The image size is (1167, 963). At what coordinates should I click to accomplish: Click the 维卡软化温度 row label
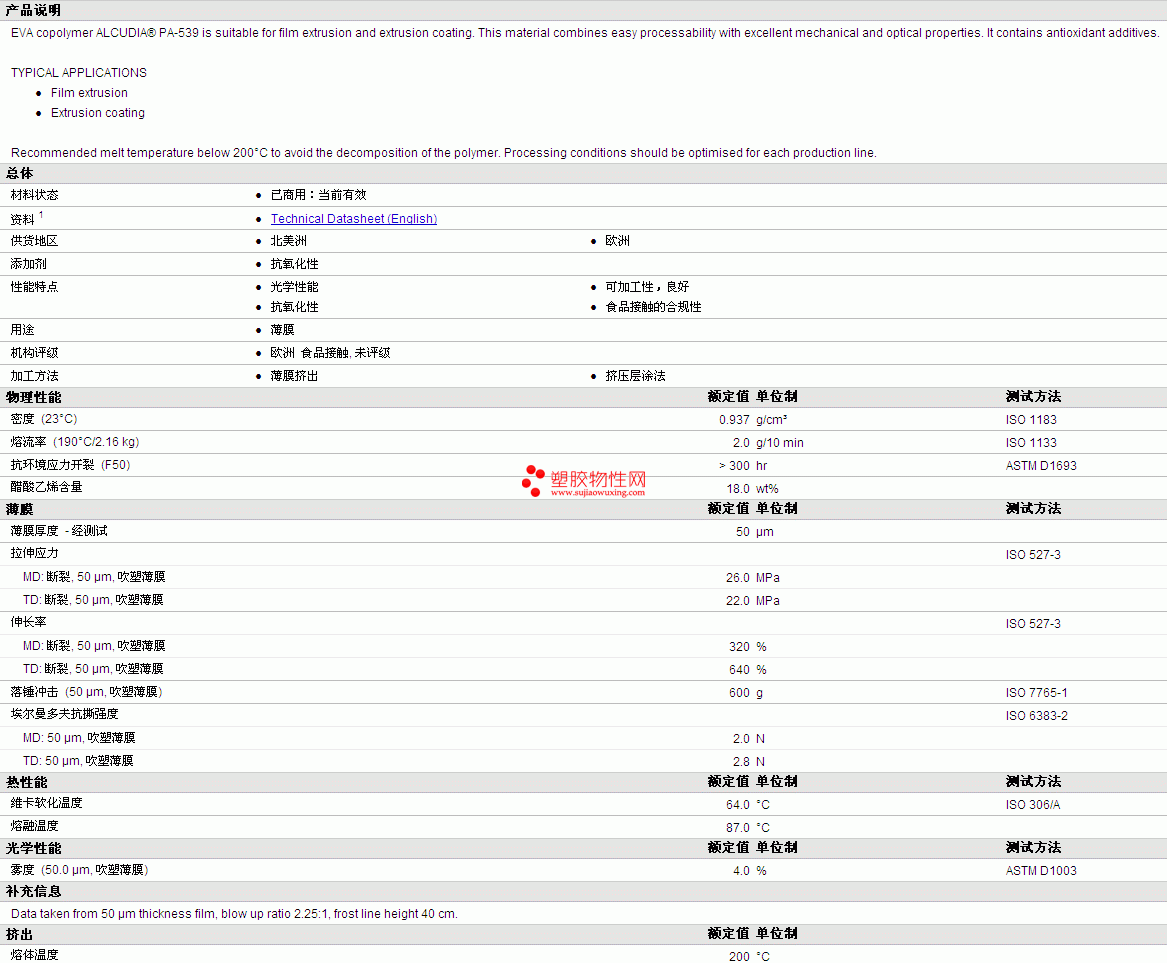tap(46, 804)
